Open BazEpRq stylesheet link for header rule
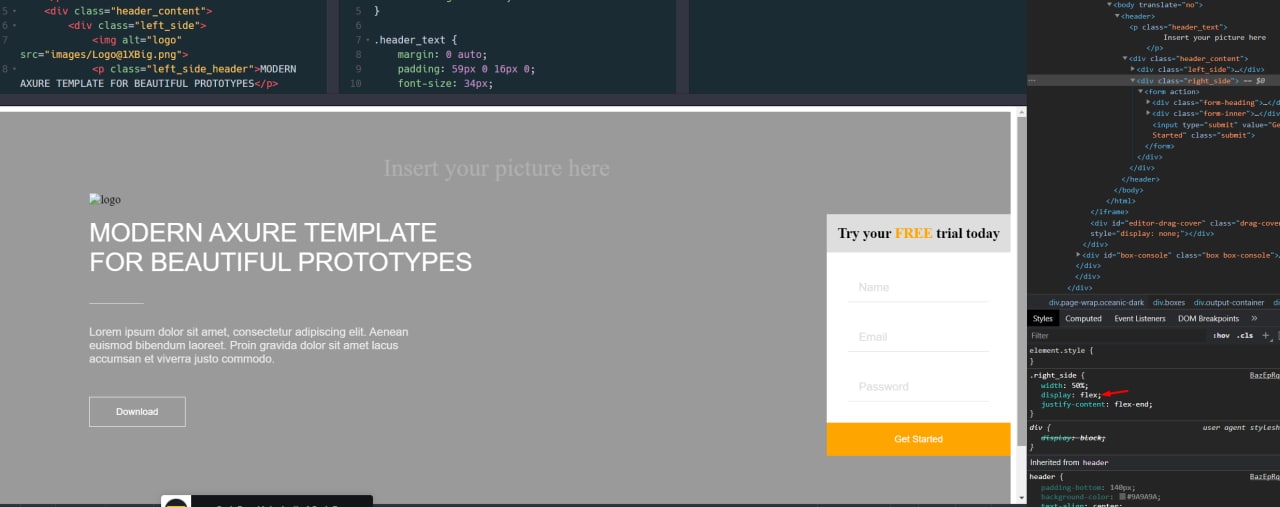This screenshot has height=507, width=1280. point(1265,477)
